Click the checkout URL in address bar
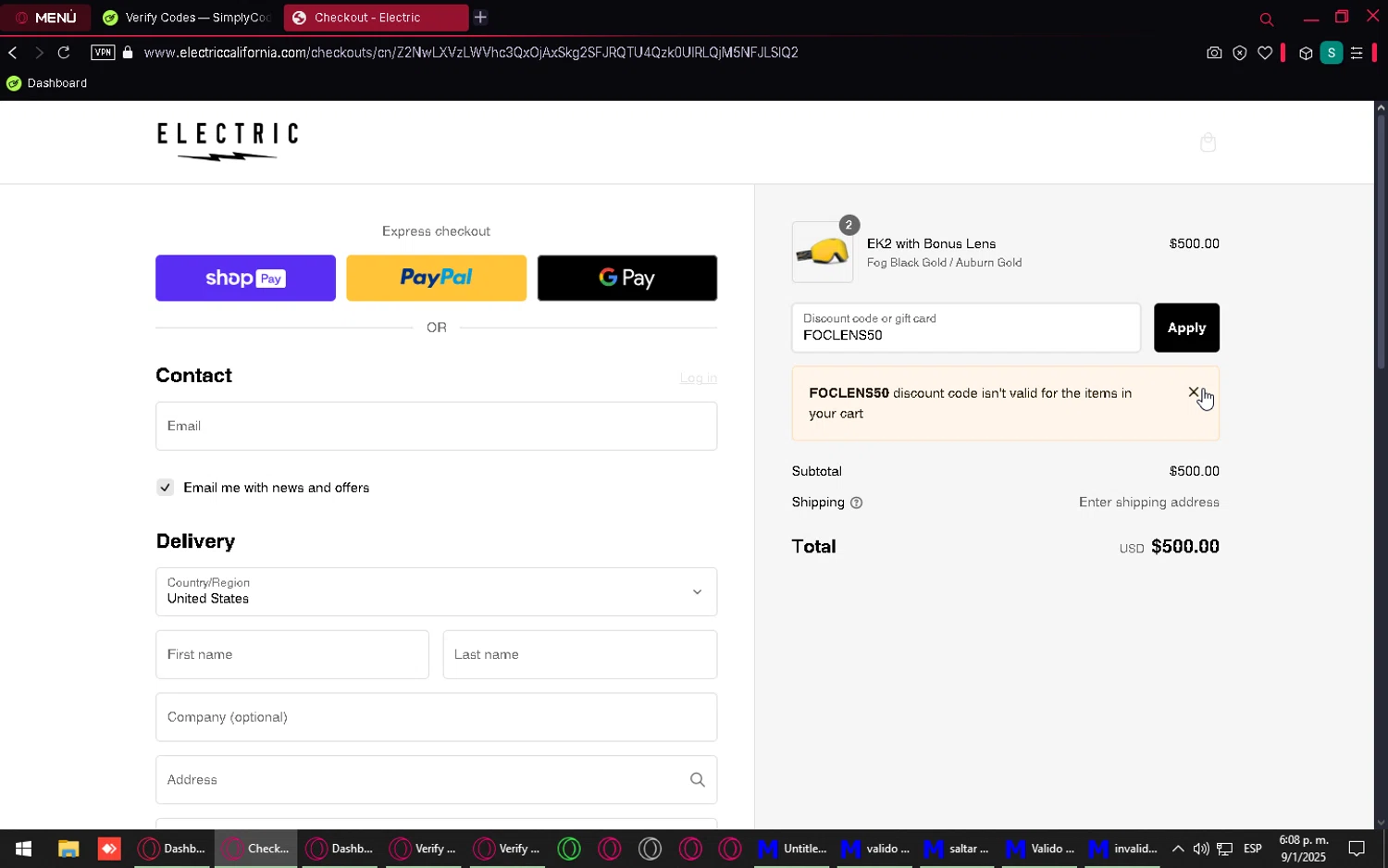The image size is (1388, 868). [x=471, y=53]
